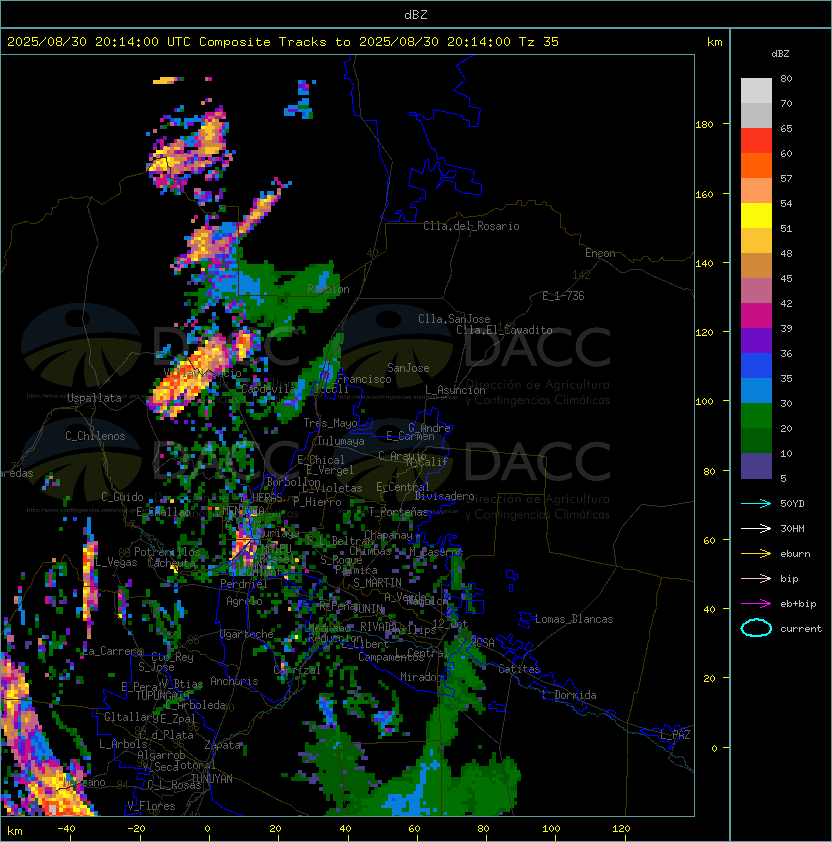Image resolution: width=832 pixels, height=842 pixels.
Task: Click the 'La_Carrera' map label
Action: tap(113, 651)
